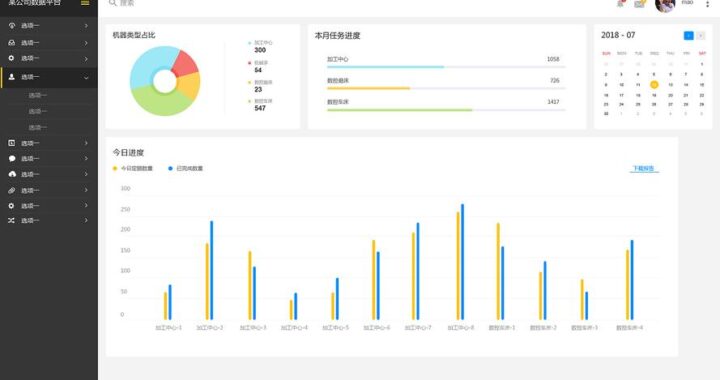Click the grey calendar next-month button
The height and width of the screenshot is (380, 720).
(700, 35)
